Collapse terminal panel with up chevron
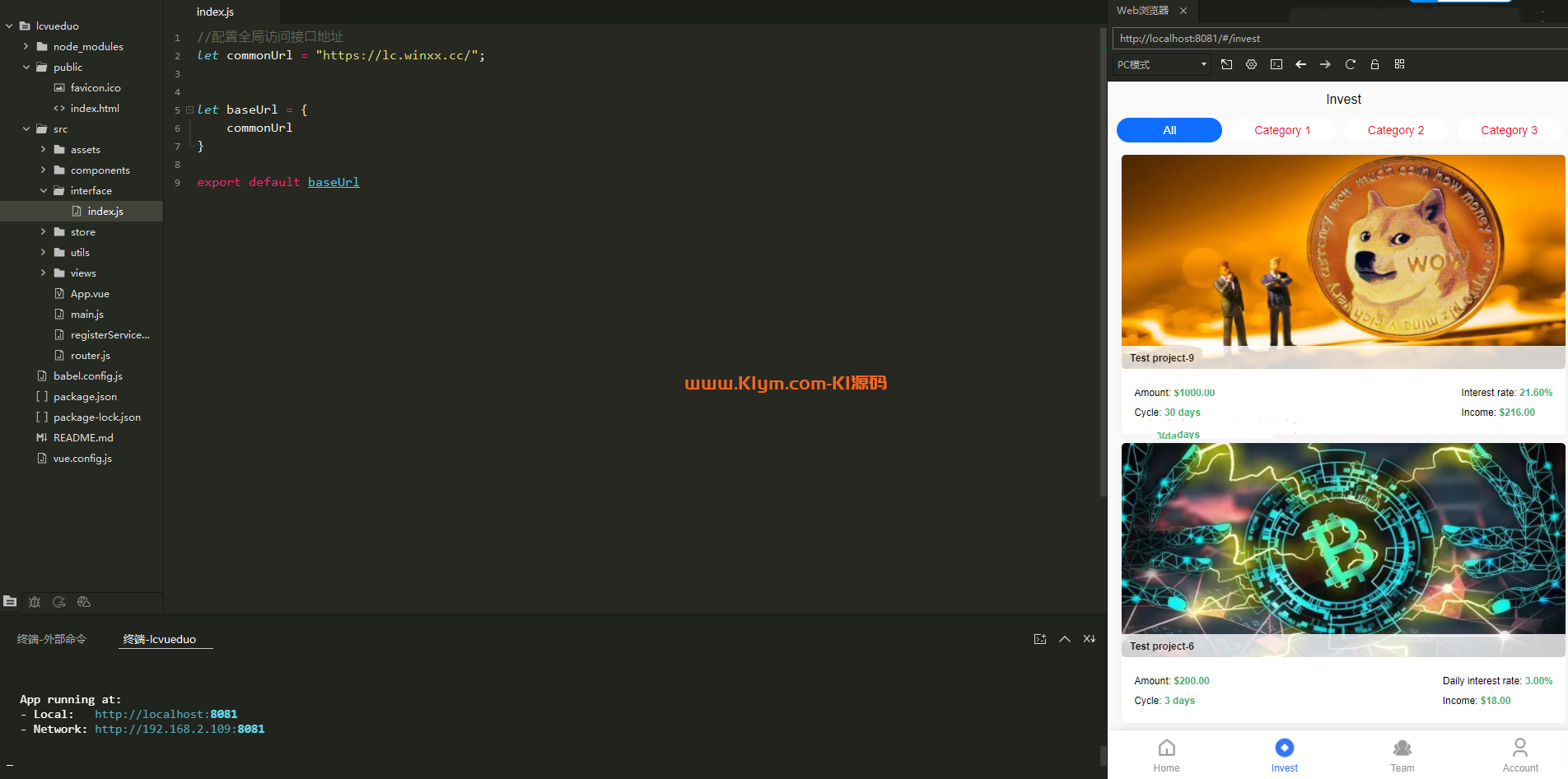Image resolution: width=1568 pixels, height=779 pixels. tap(1065, 639)
